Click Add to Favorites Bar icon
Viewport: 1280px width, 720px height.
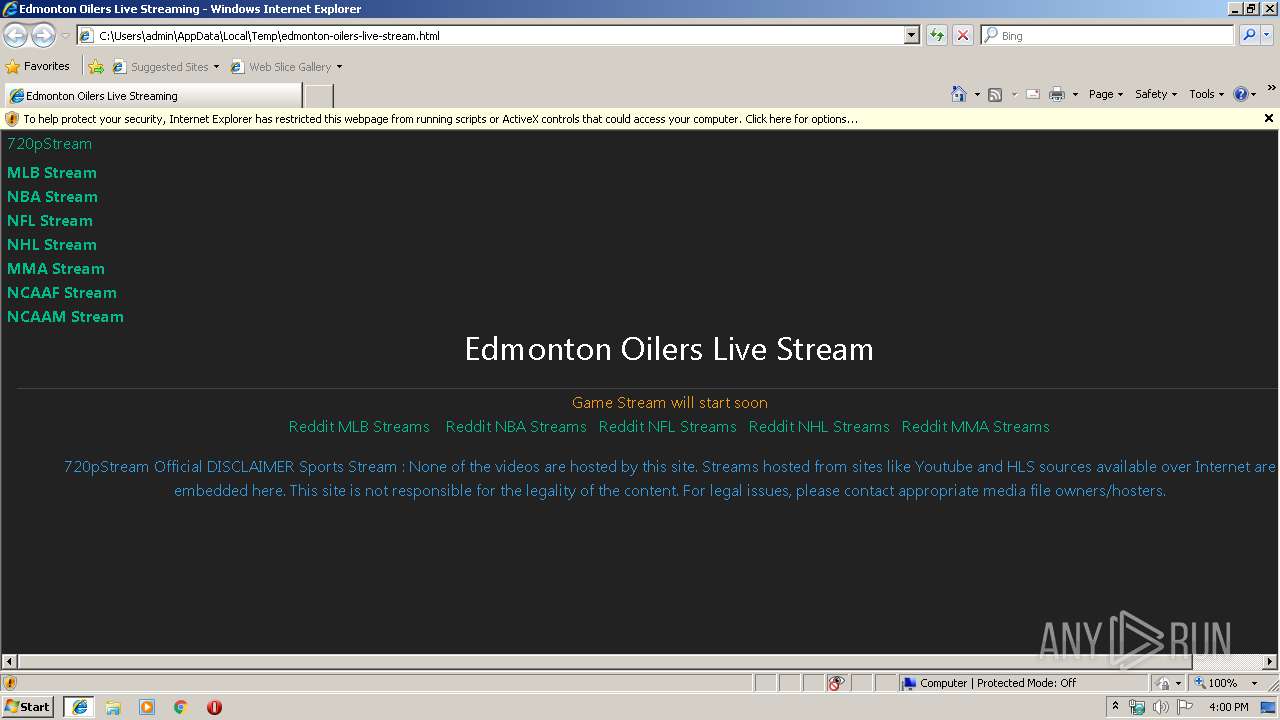(x=96, y=67)
